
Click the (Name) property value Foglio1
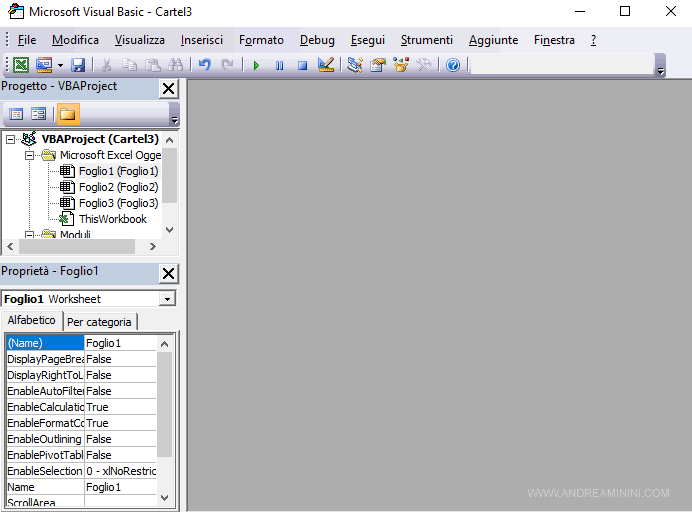point(120,343)
